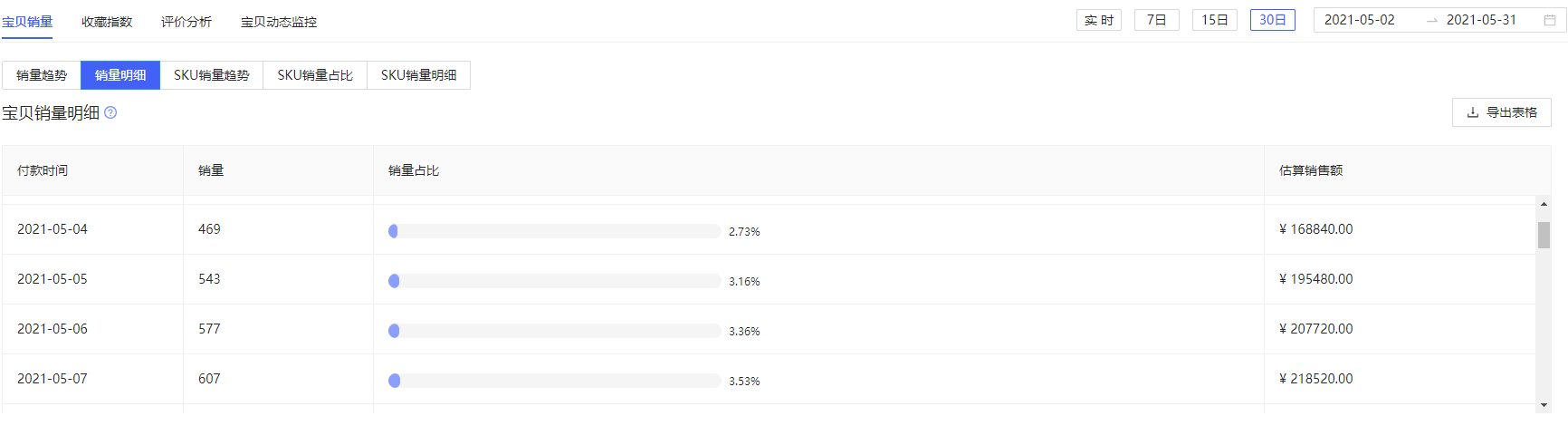The height and width of the screenshot is (445, 1568).
Task: Select the 30日 time range option
Action: pyautogui.click(x=1272, y=20)
